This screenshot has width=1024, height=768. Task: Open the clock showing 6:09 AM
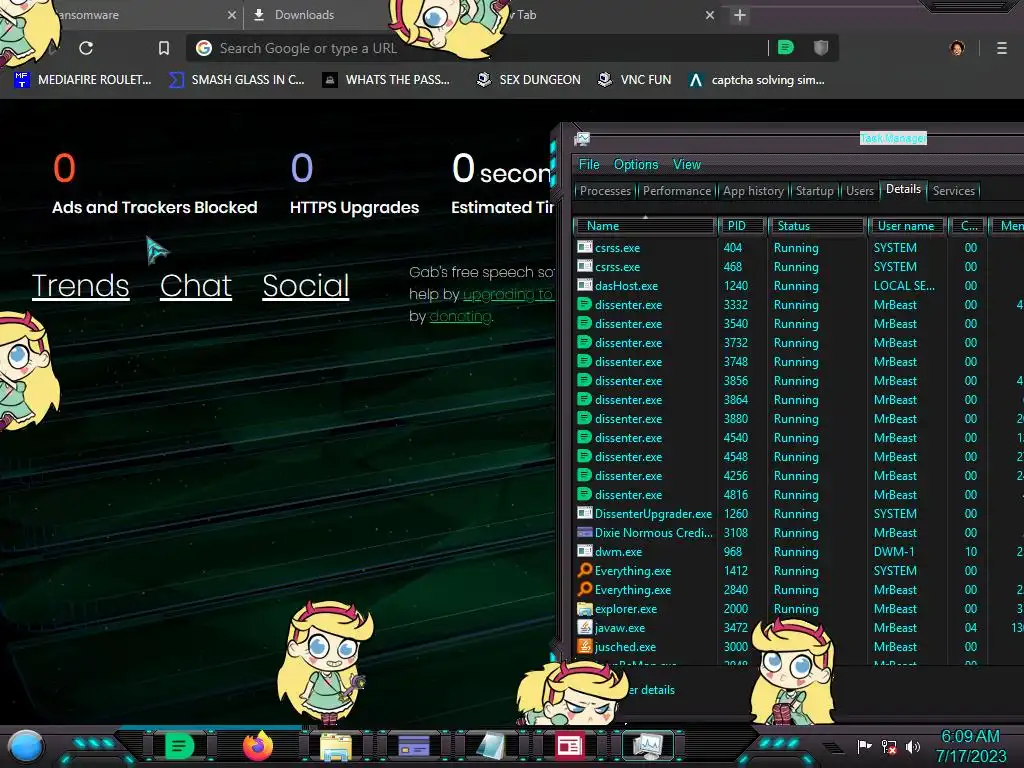click(970, 746)
